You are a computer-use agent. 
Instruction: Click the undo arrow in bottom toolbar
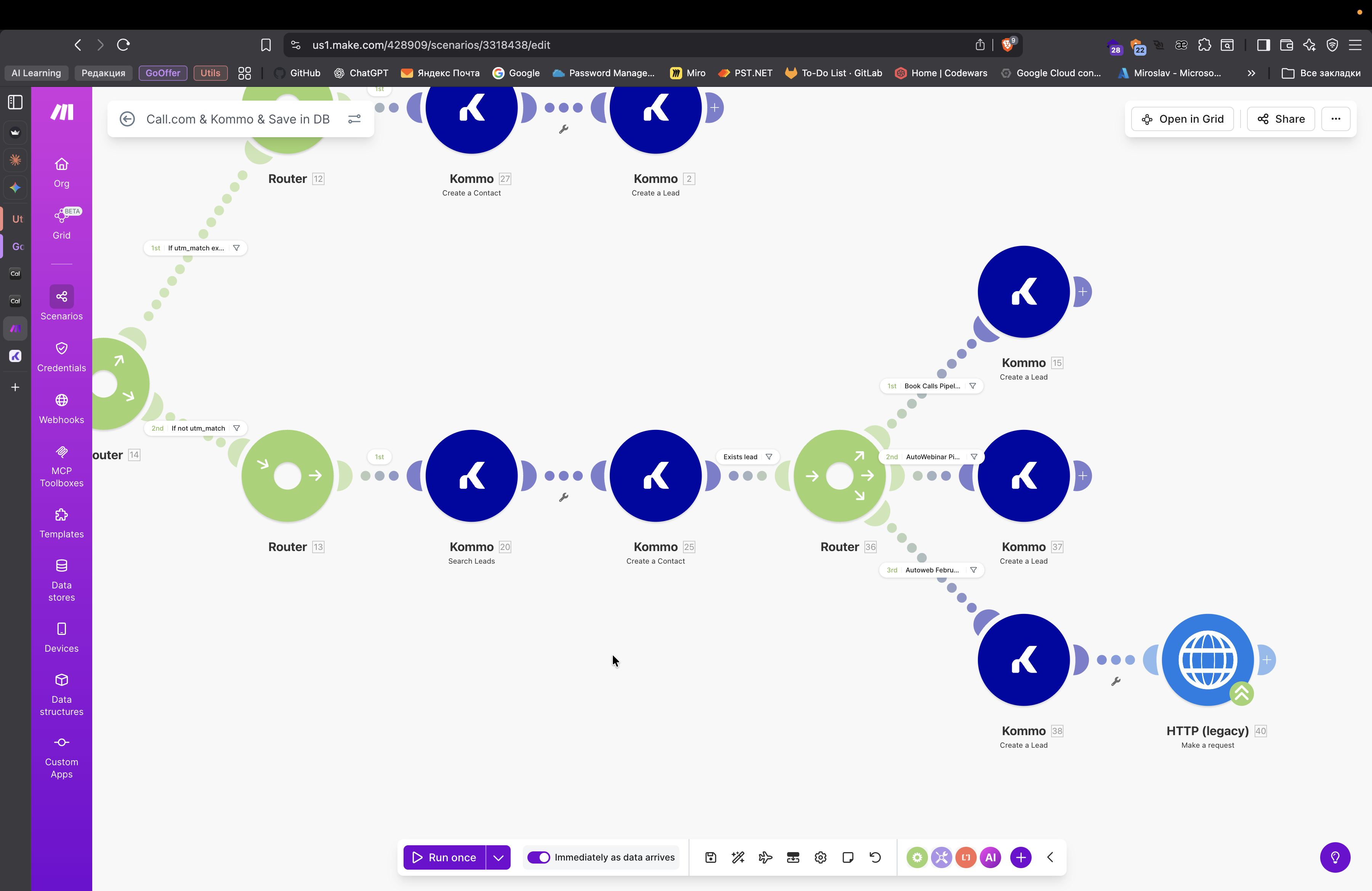coord(875,857)
